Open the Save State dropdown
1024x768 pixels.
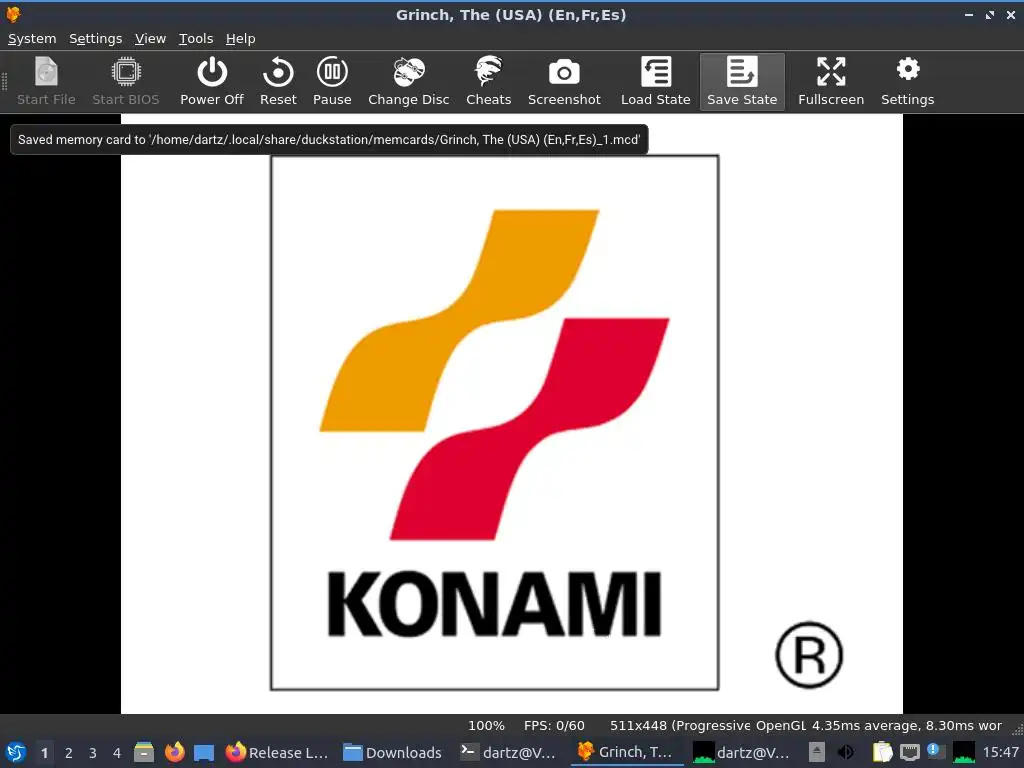[742, 82]
